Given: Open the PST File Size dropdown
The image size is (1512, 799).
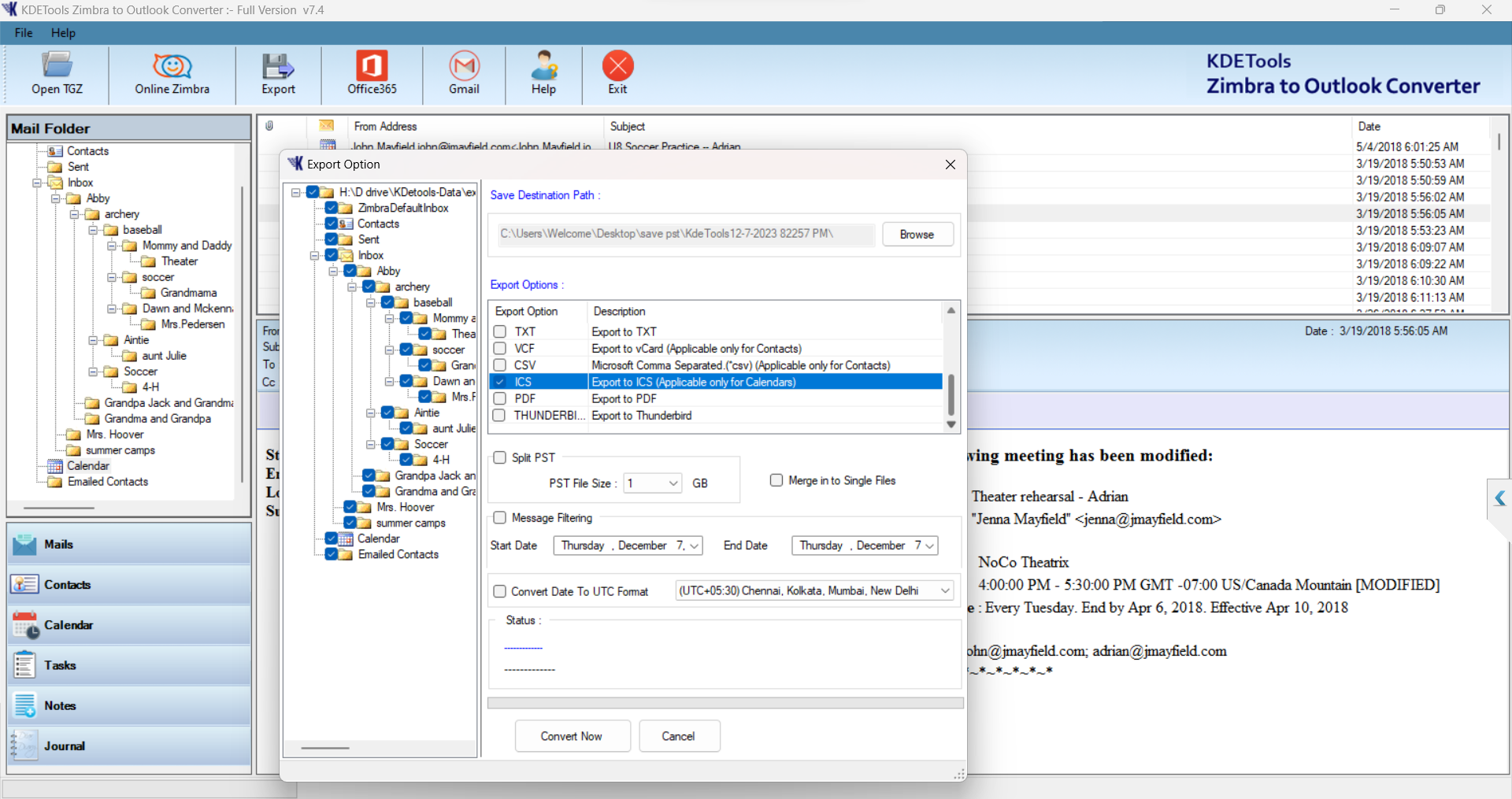Looking at the screenshot, I should pos(673,483).
